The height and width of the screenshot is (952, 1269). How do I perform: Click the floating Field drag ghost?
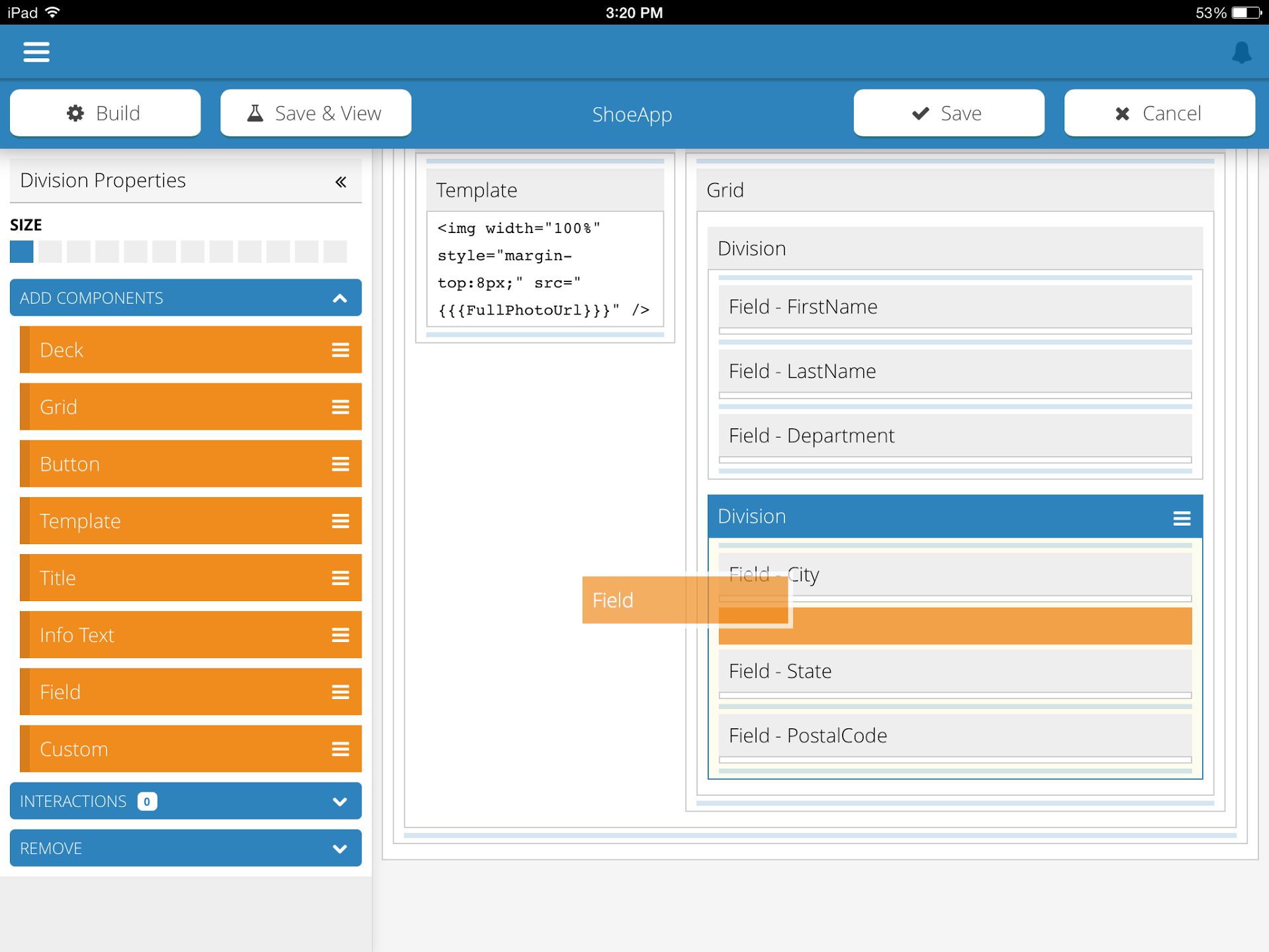point(685,600)
